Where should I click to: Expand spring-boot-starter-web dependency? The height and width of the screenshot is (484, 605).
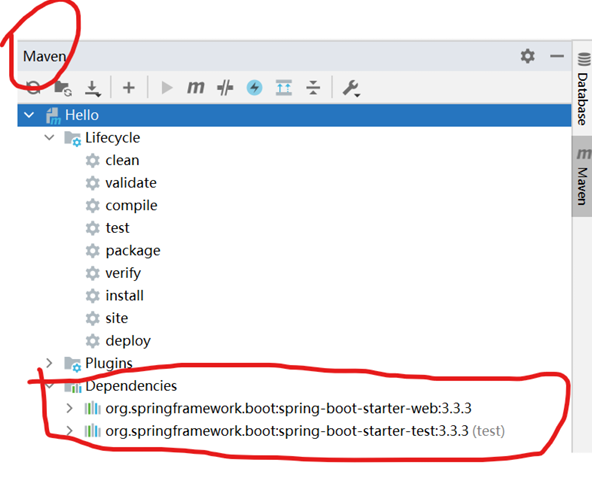click(x=69, y=408)
